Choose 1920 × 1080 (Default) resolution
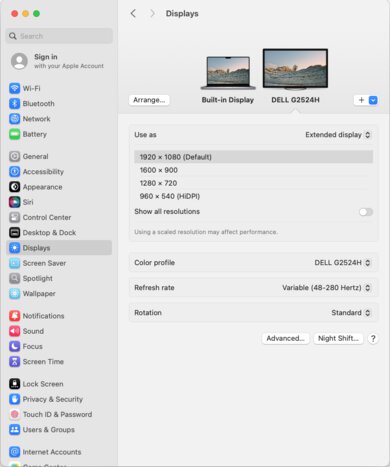The image size is (390, 467). click(253, 157)
